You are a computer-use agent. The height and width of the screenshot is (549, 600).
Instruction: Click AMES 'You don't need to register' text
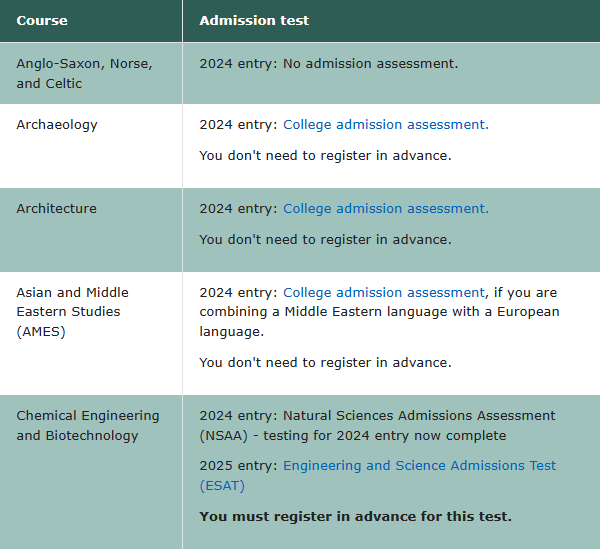tap(325, 363)
